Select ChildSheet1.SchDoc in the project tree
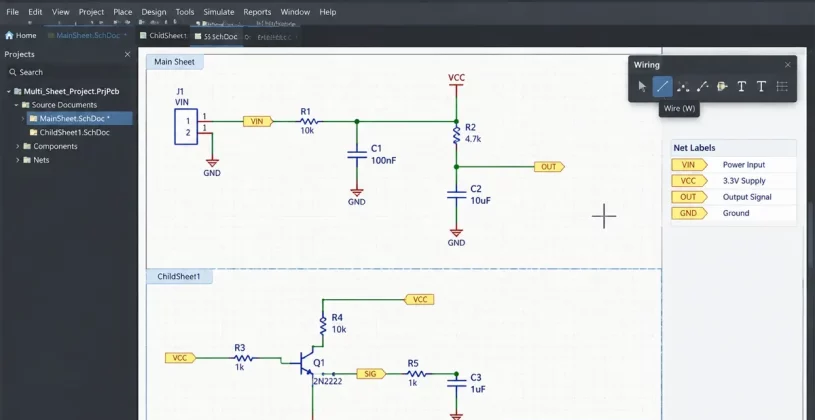Image resolution: width=815 pixels, height=420 pixels. tap(74, 133)
